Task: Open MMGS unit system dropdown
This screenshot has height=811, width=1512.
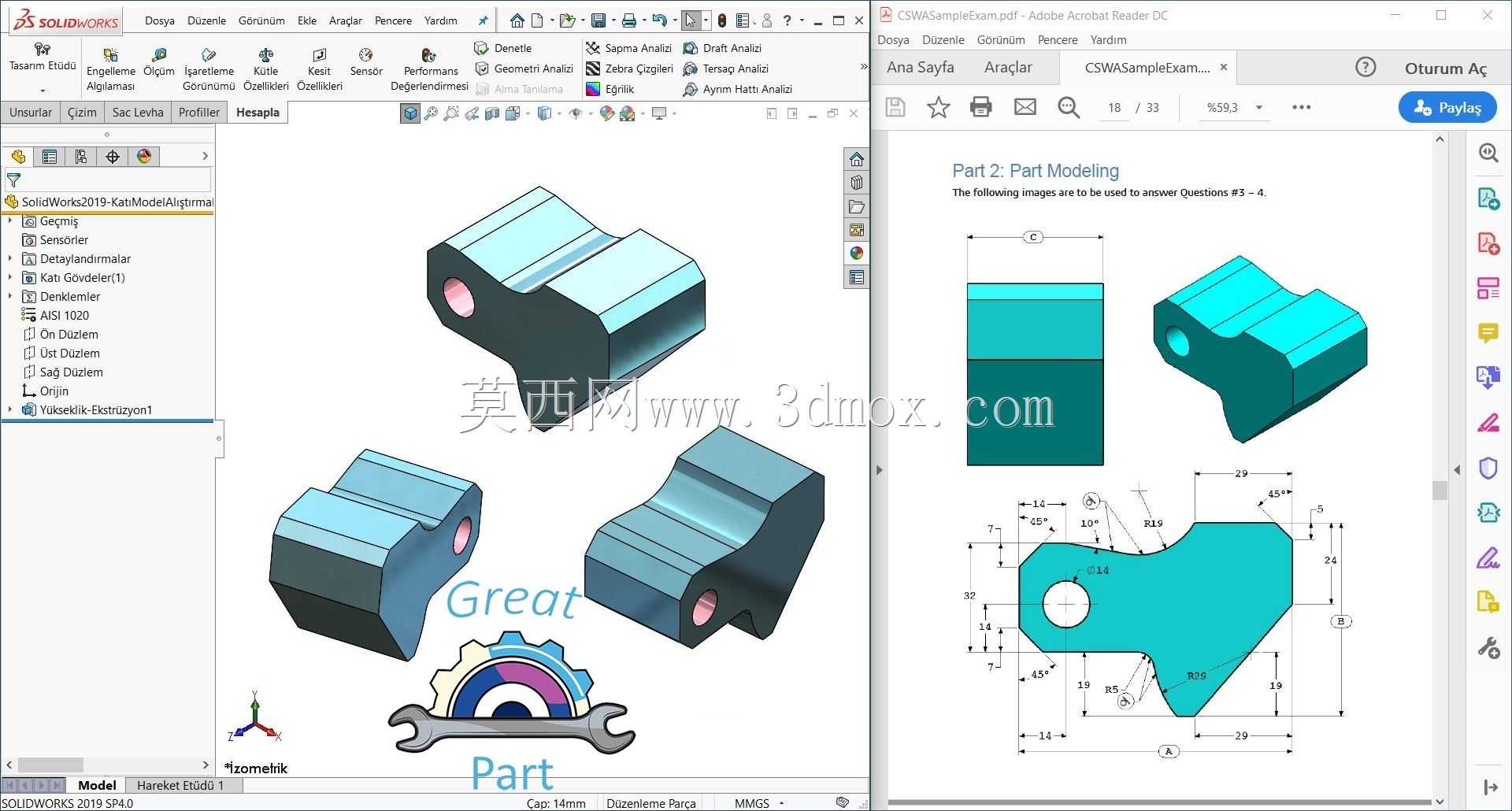Action: pyautogui.click(x=759, y=803)
